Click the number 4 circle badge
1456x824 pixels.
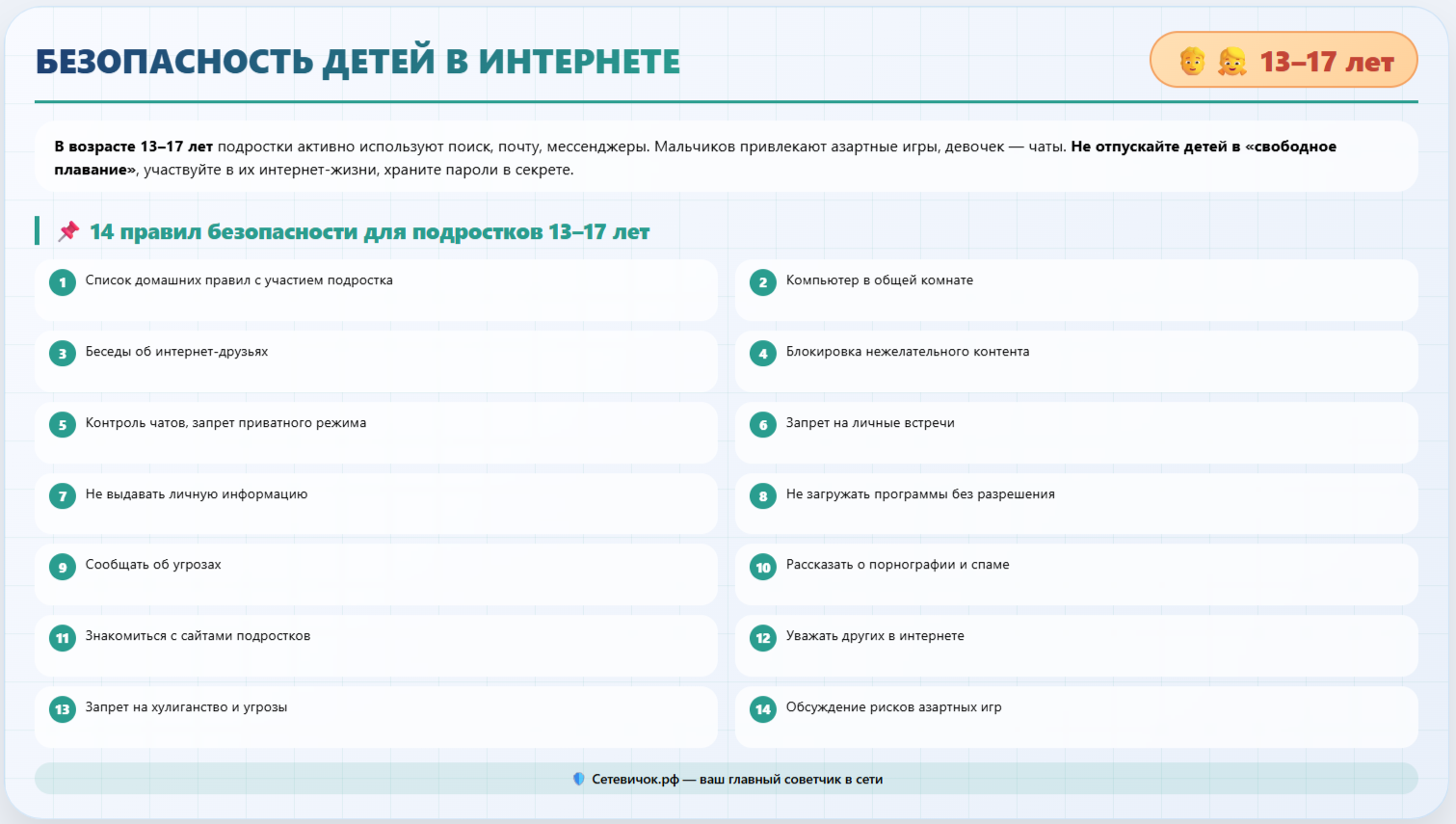[x=763, y=354]
